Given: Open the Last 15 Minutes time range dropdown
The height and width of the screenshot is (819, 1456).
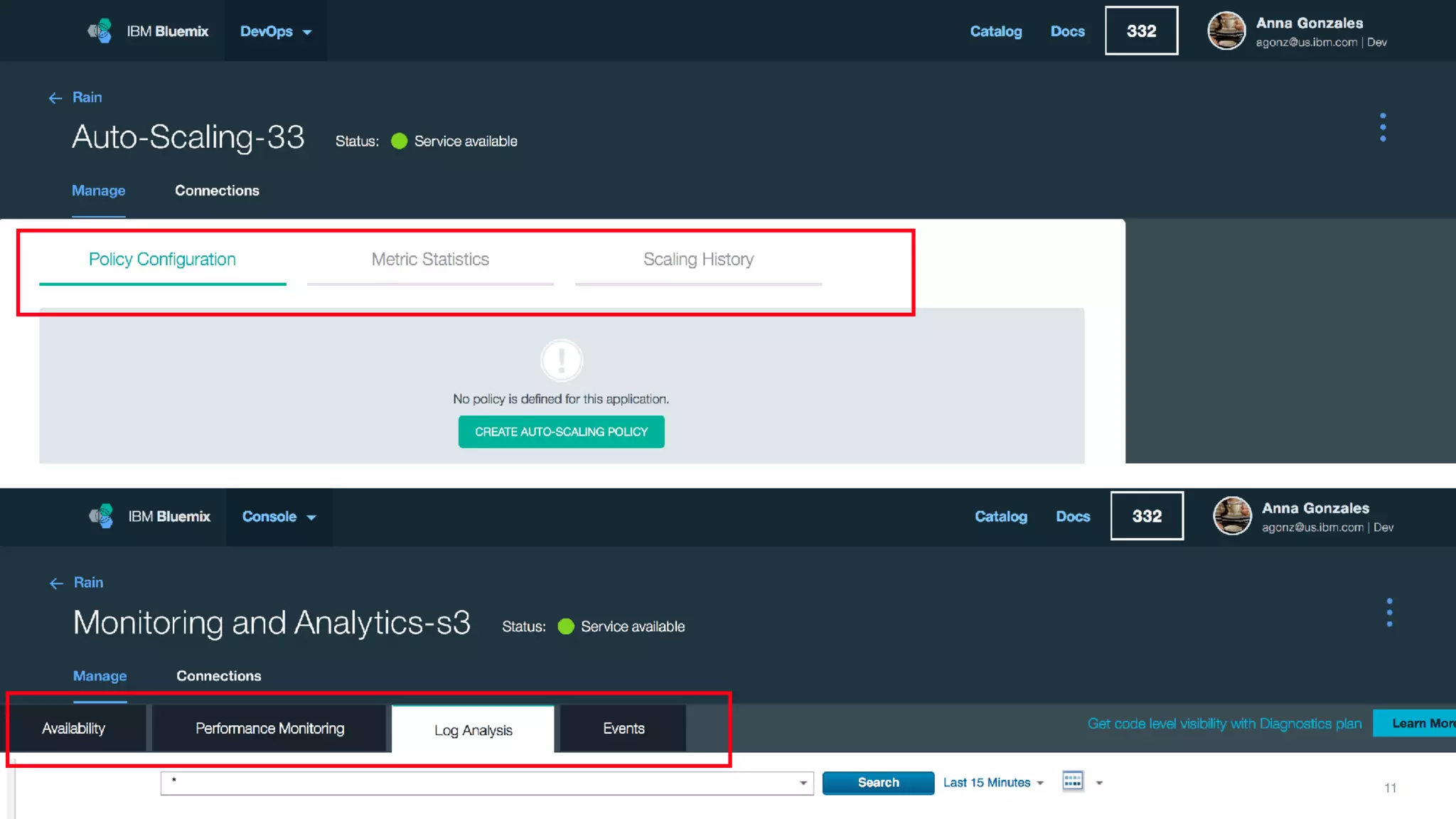Looking at the screenshot, I should [x=993, y=783].
